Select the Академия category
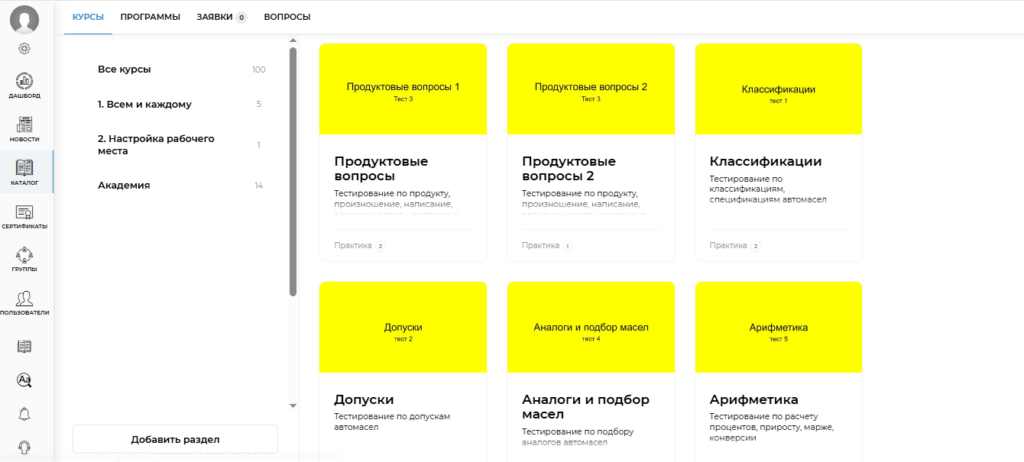Image resolution: width=1024 pixels, height=462 pixels. [x=124, y=185]
